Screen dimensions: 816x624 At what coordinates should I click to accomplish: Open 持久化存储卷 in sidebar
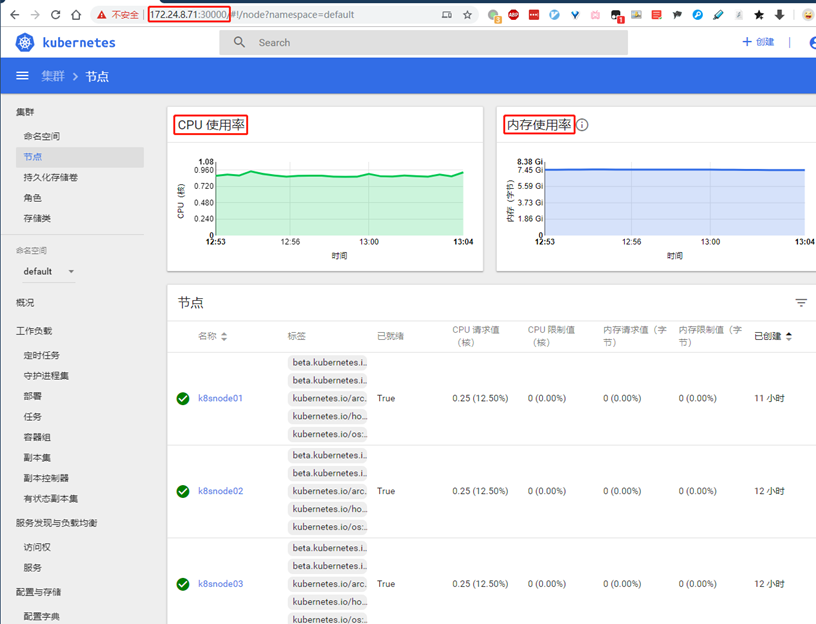50,177
